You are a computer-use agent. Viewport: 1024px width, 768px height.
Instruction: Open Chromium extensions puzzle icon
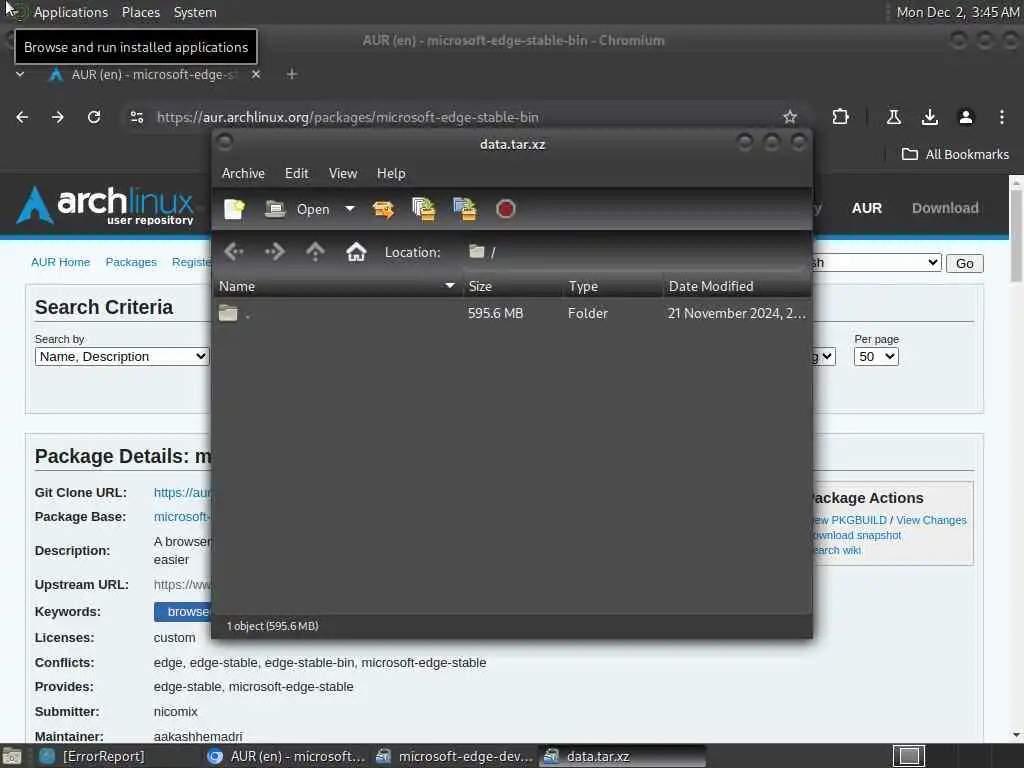840,117
